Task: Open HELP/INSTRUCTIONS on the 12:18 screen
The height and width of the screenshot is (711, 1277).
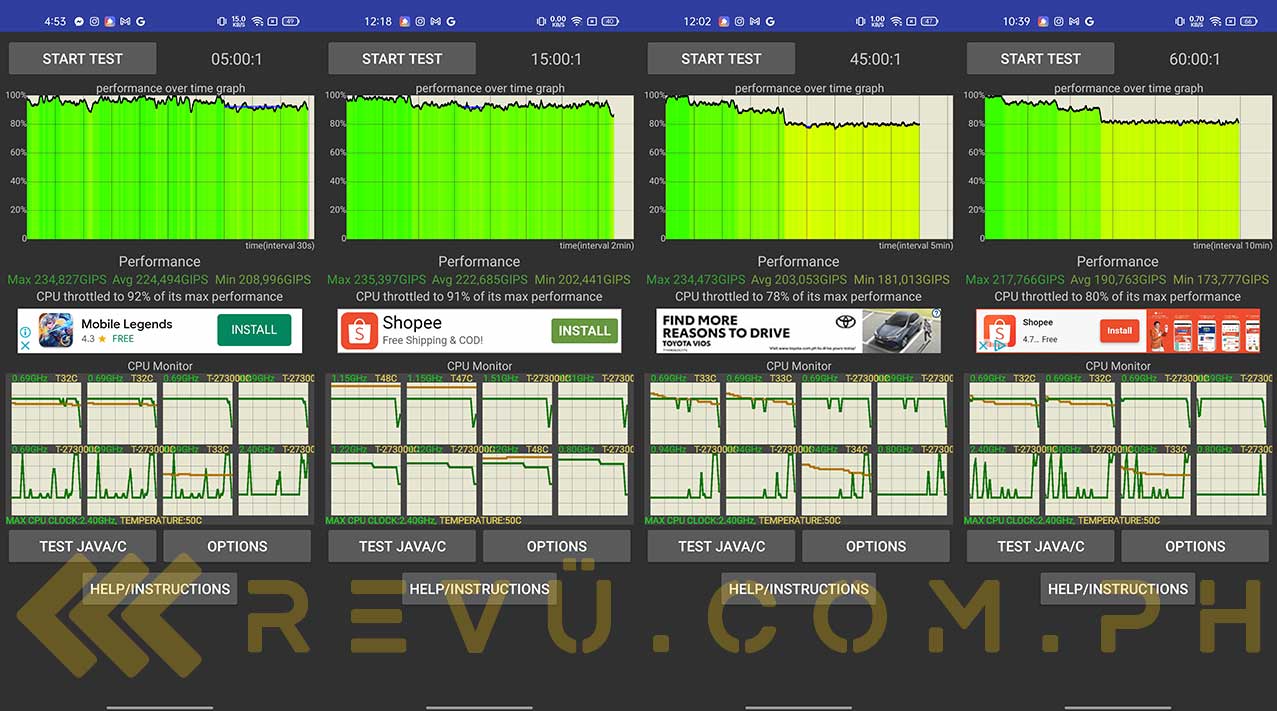Action: [479, 589]
